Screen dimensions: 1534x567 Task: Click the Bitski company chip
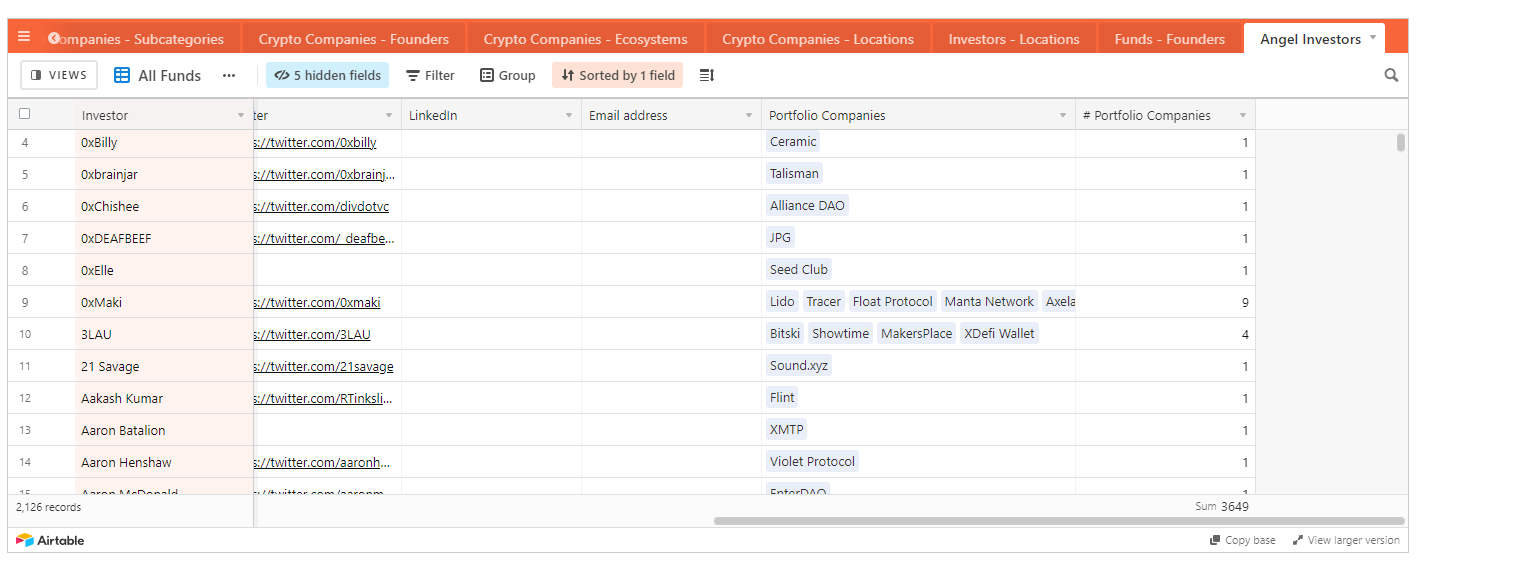[x=785, y=334]
